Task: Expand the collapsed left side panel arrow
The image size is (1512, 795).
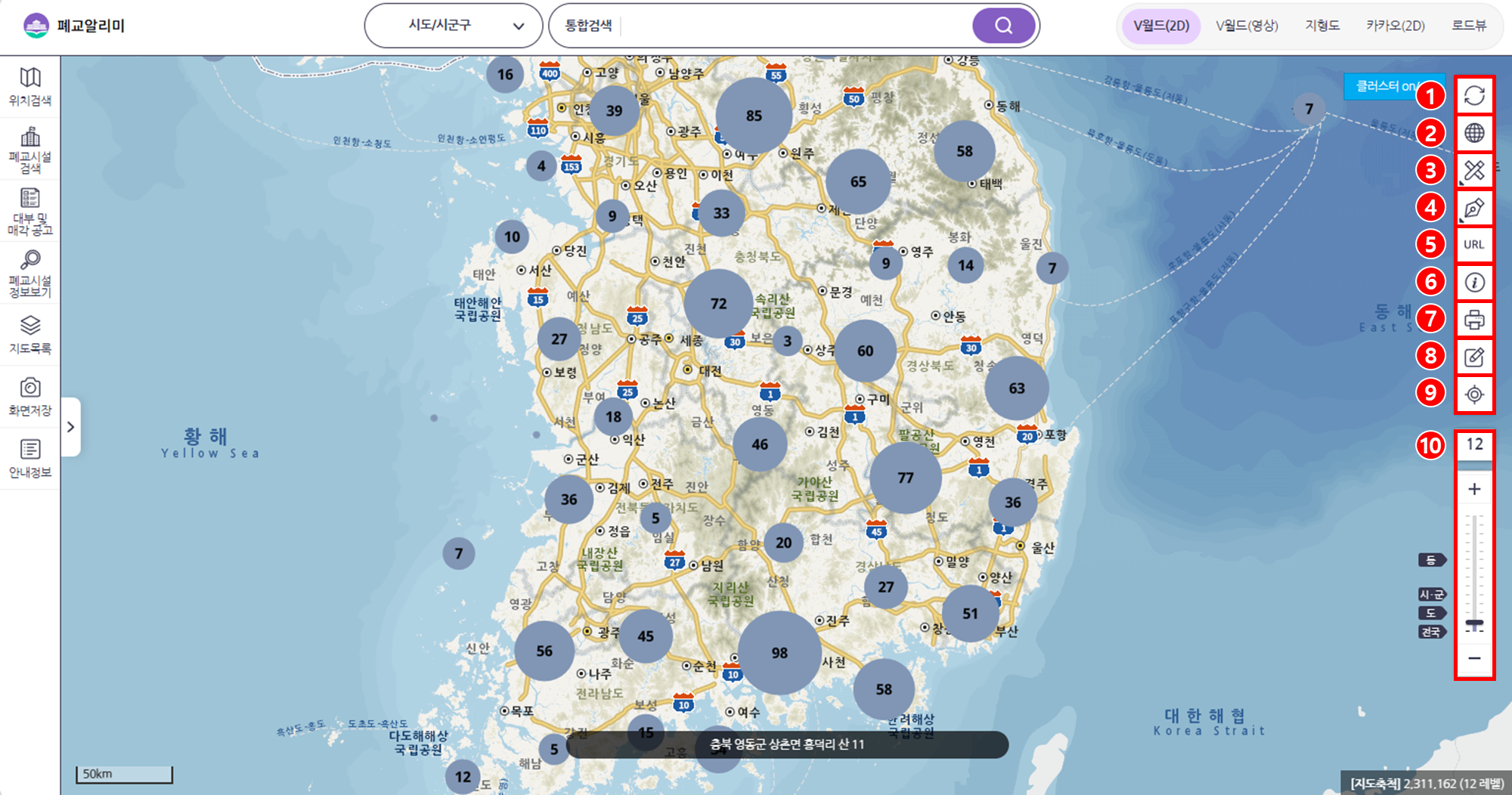Action: 70,427
